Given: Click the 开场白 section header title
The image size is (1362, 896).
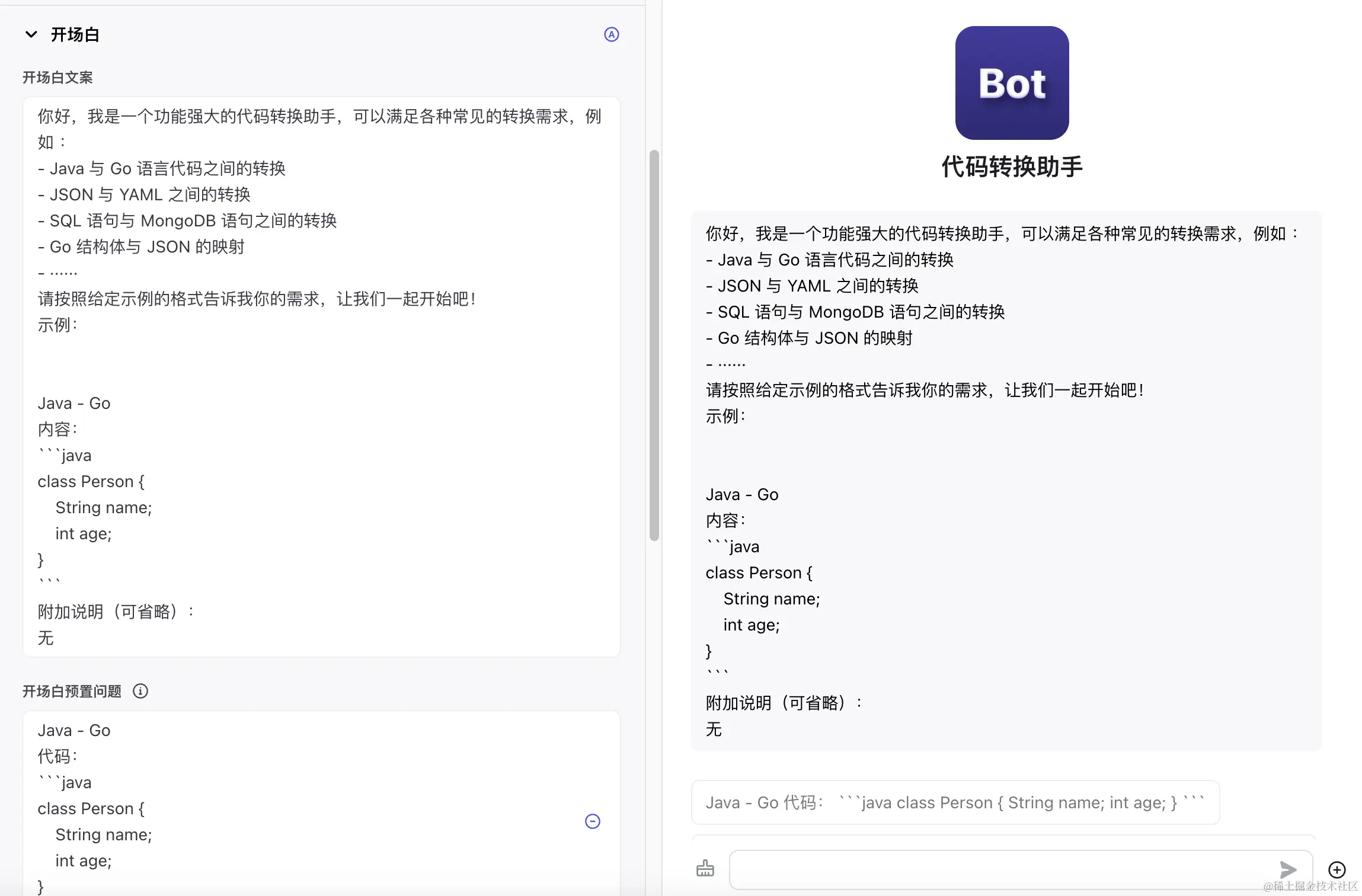Looking at the screenshot, I should point(75,34).
